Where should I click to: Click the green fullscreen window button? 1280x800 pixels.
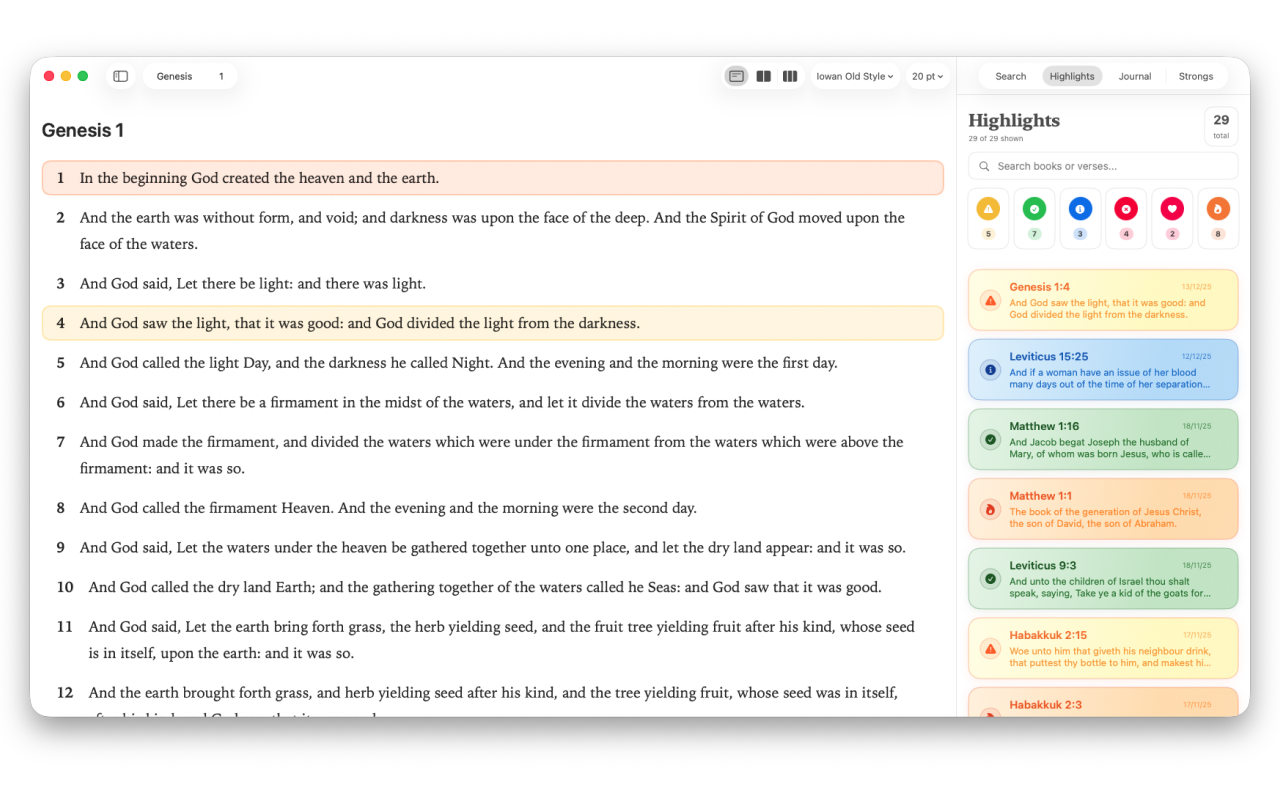click(83, 76)
